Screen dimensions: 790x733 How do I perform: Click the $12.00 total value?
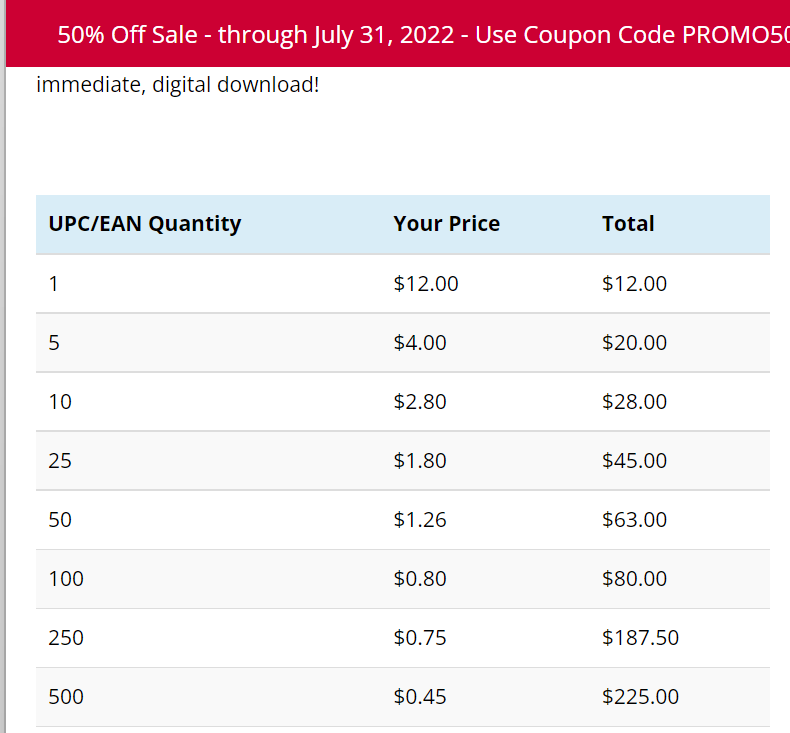click(x=634, y=284)
